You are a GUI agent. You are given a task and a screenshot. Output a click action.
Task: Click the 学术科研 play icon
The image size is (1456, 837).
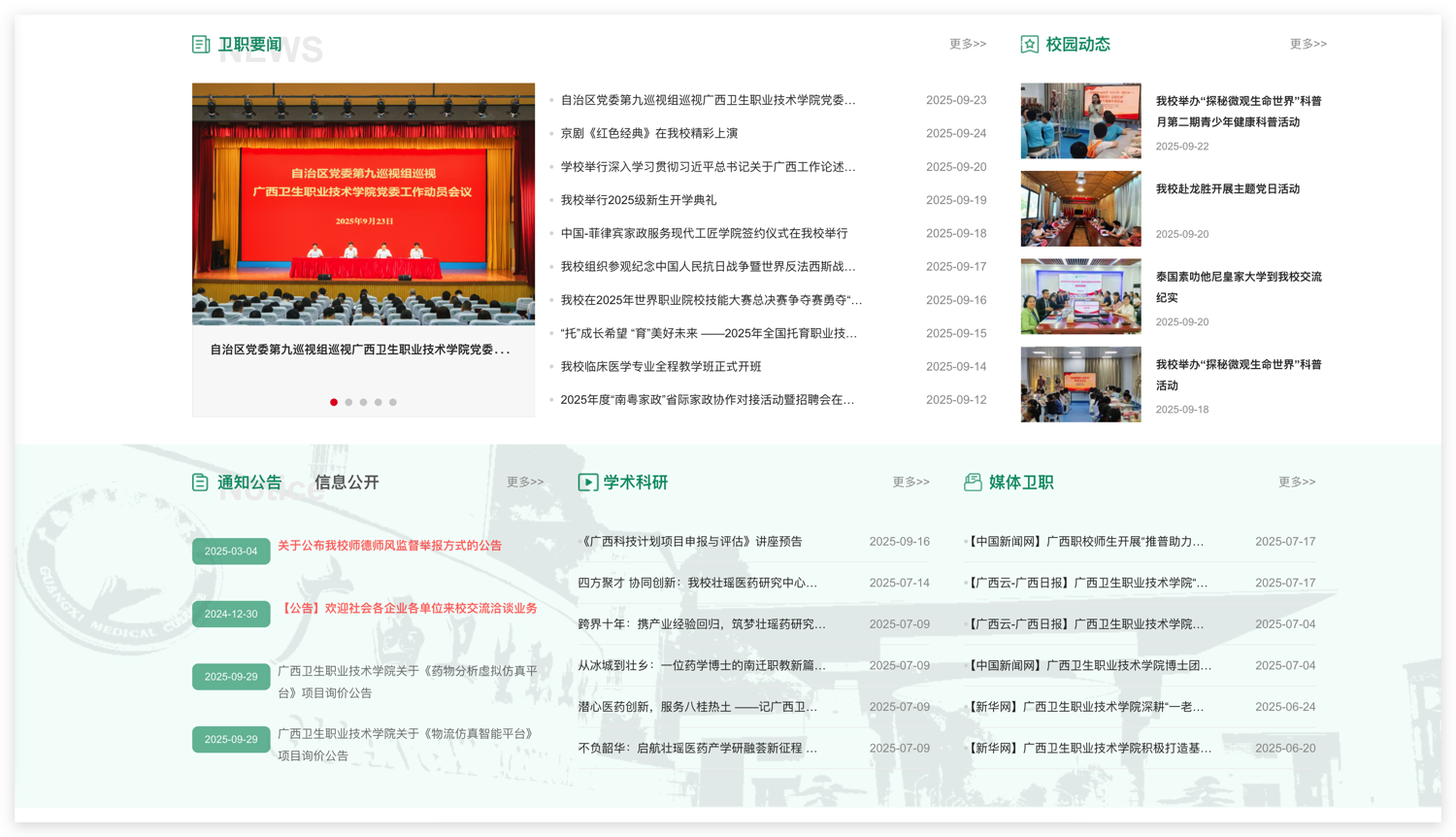coord(587,483)
